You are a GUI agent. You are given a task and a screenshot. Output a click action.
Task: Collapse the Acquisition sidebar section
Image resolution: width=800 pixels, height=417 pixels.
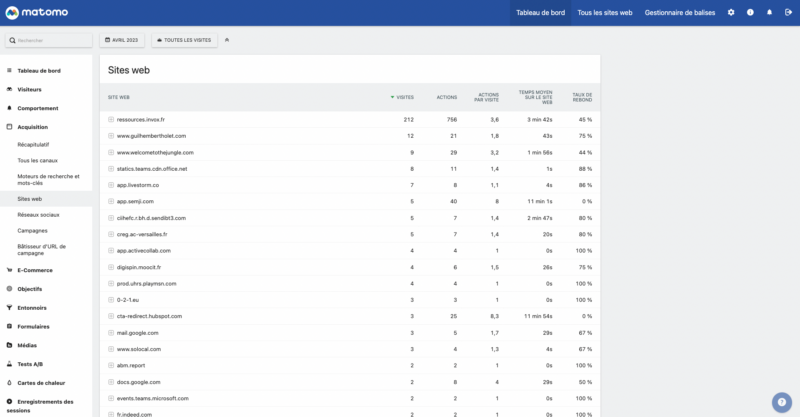point(33,127)
